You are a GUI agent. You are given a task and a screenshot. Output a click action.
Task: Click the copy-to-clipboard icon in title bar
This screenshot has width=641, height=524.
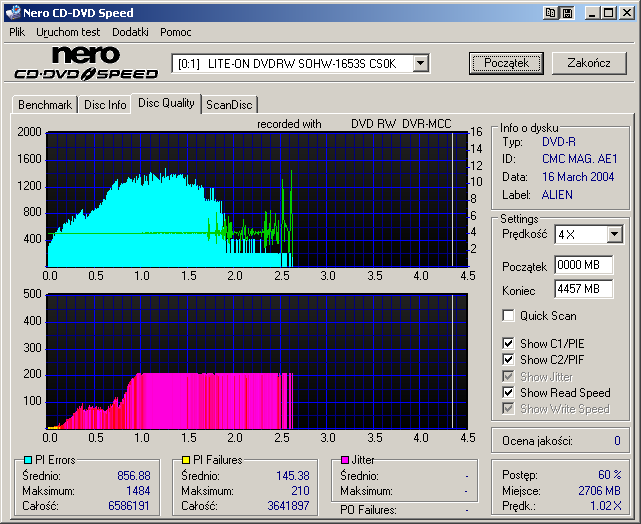(551, 13)
